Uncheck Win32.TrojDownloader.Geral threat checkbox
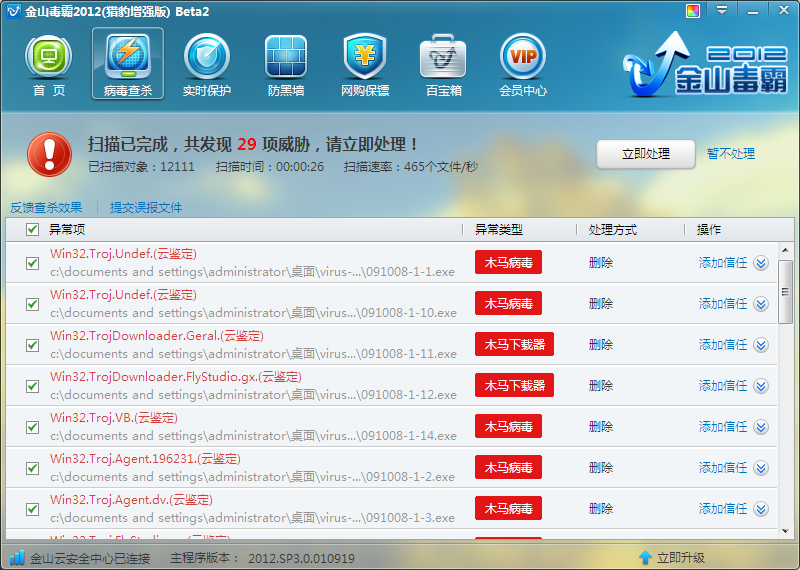The height and width of the screenshot is (570, 800). (33, 345)
